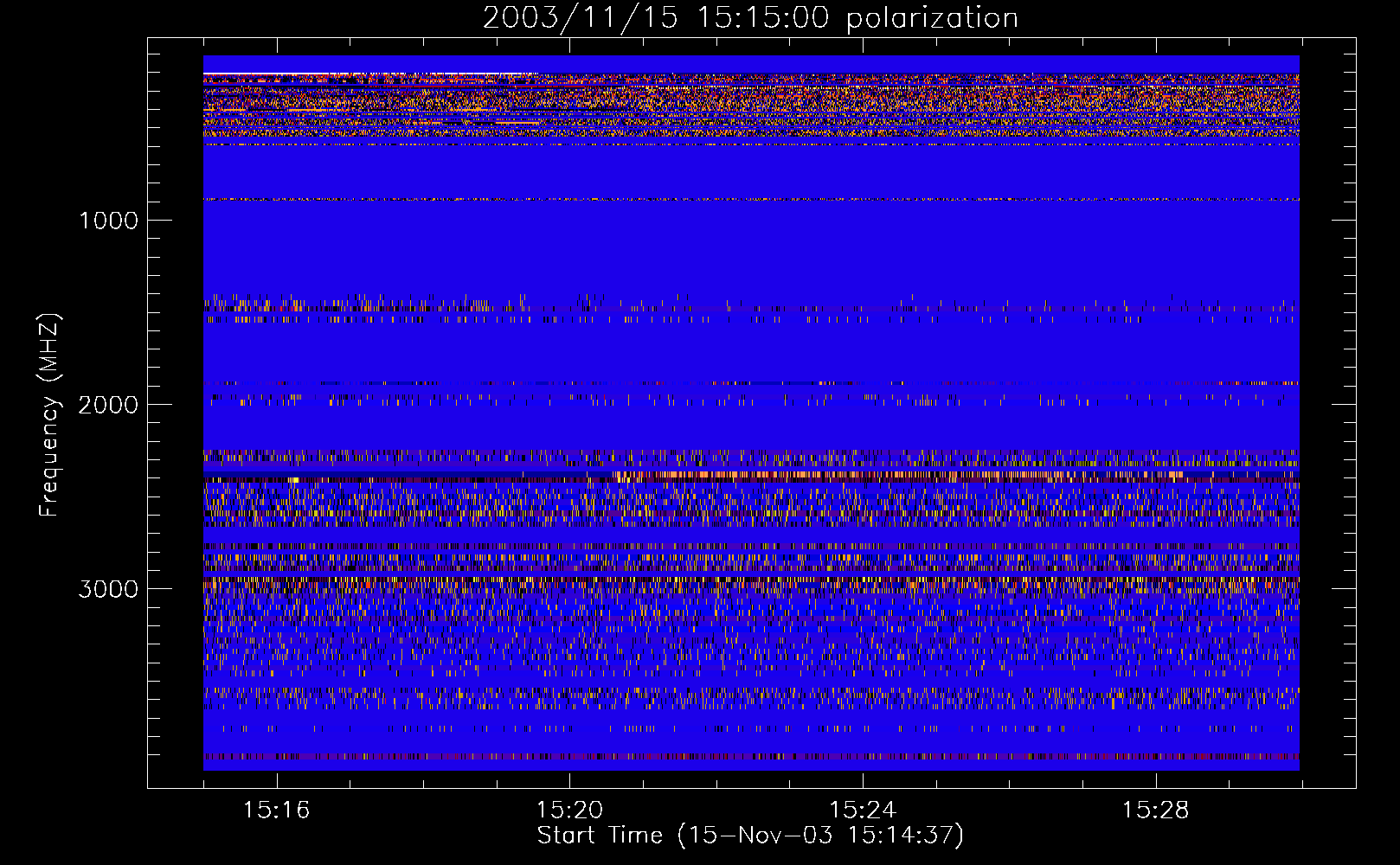Viewport: 1400px width, 865px height.
Task: Click the 'Frequency (MHZ)' y-axis label
Action: [49, 415]
